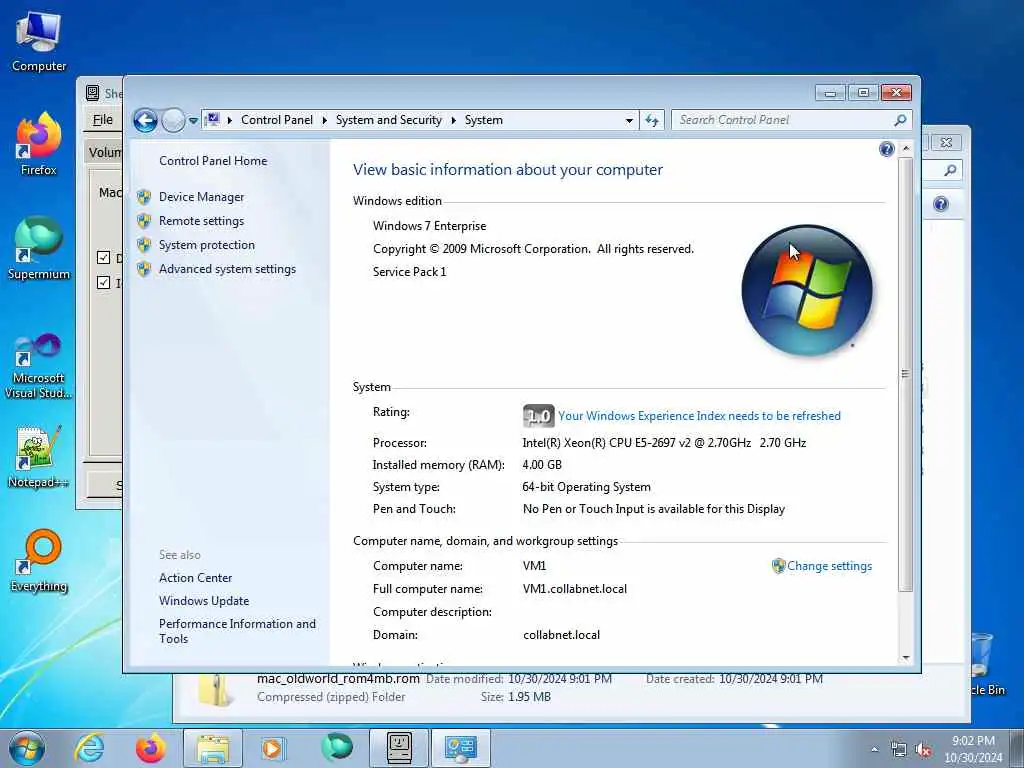The image size is (1024, 768).
Task: Open Windows Update link
Action: click(x=204, y=601)
